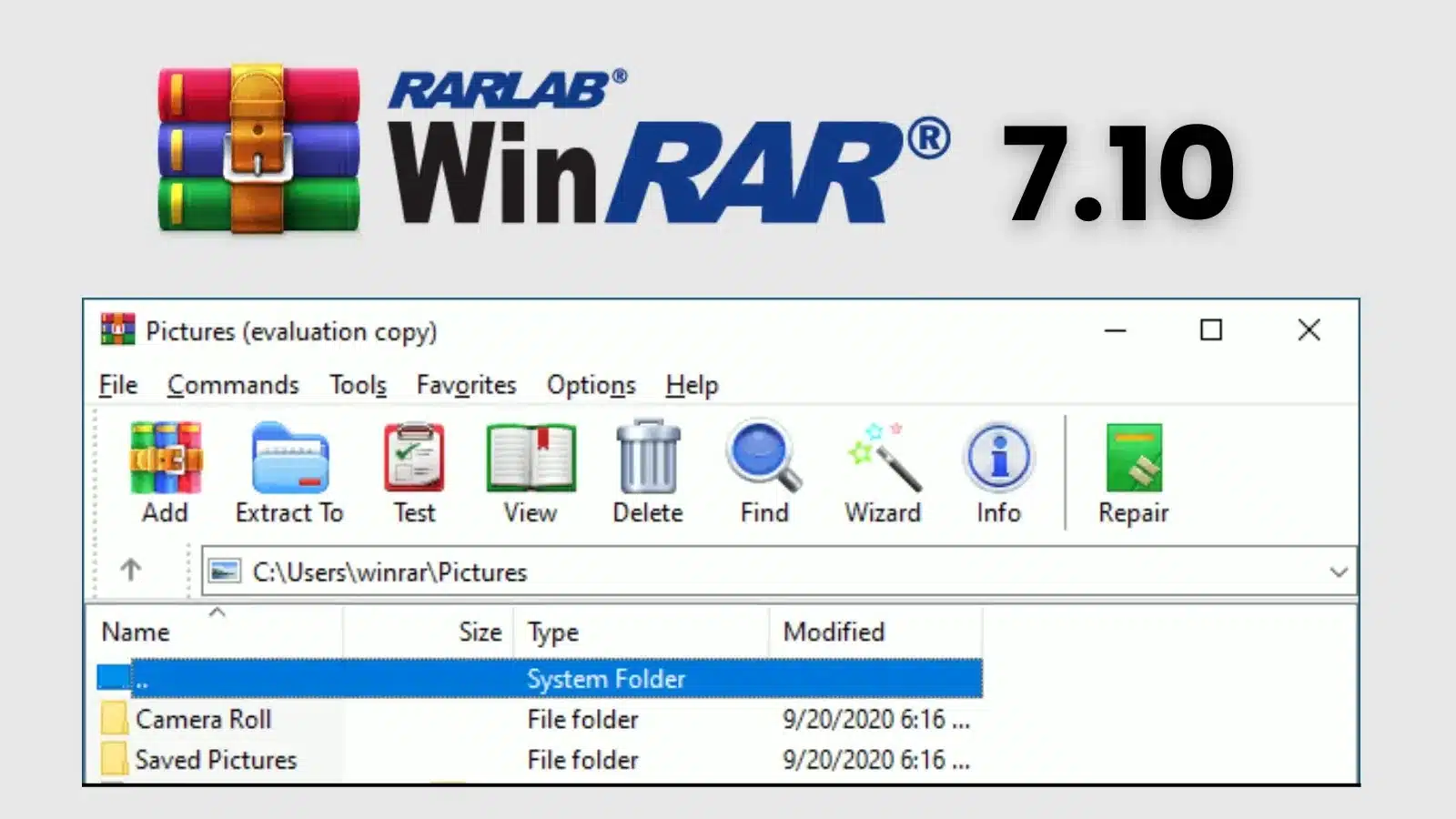The width and height of the screenshot is (1456, 819).
Task: Click 'File folder' type of Saved Pictures
Action: click(582, 759)
